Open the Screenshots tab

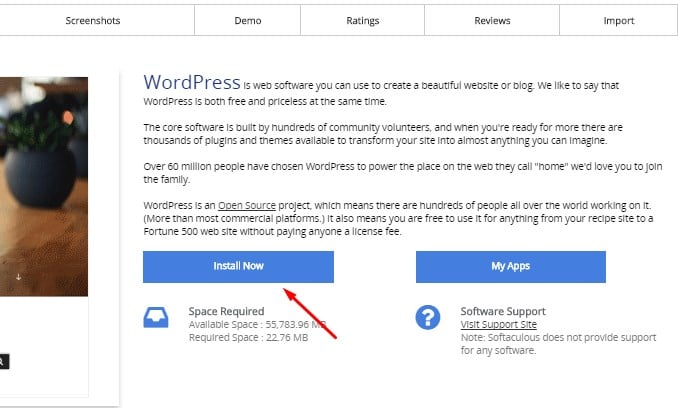click(93, 20)
